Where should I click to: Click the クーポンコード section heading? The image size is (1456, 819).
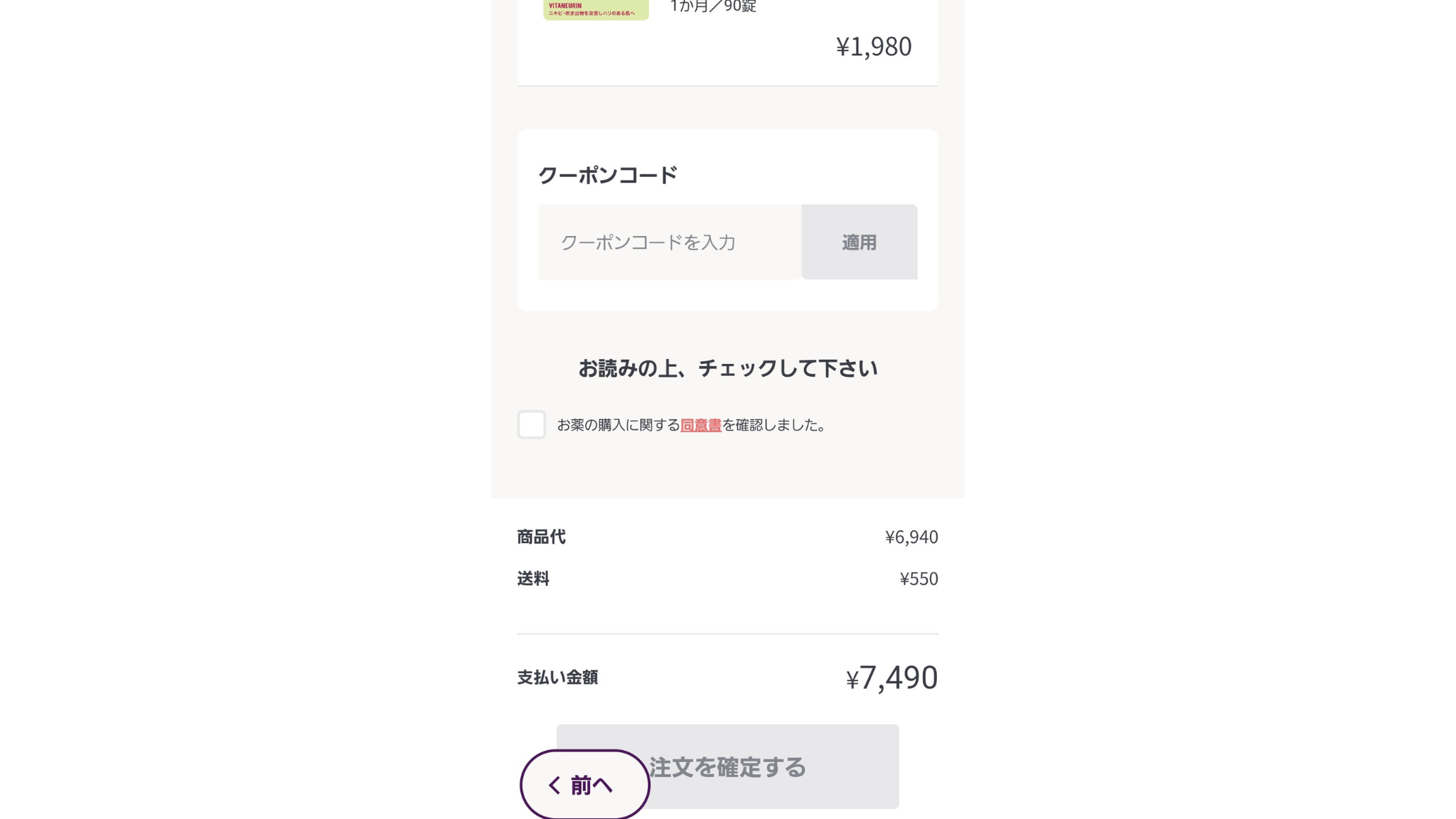tap(607, 175)
